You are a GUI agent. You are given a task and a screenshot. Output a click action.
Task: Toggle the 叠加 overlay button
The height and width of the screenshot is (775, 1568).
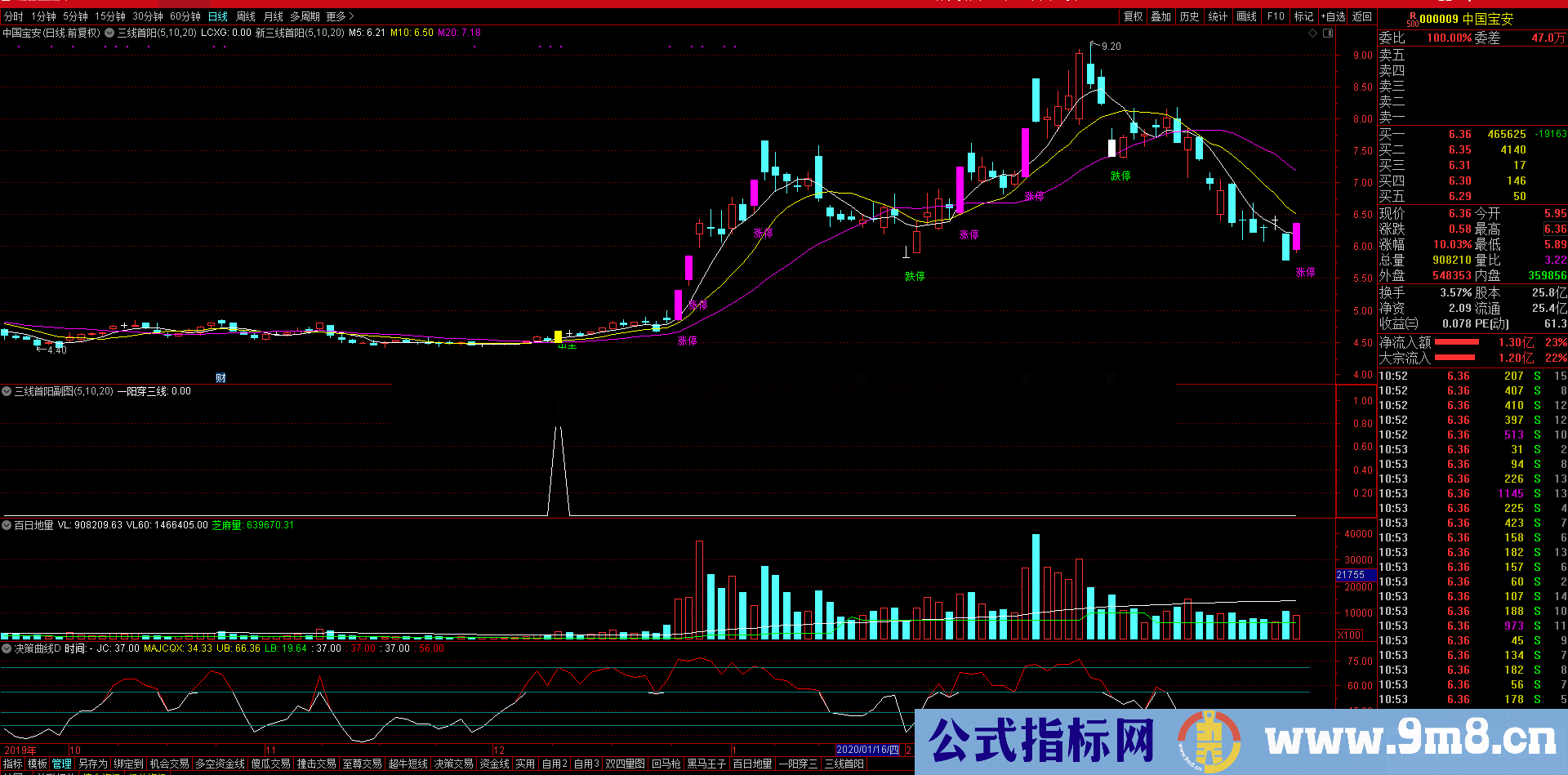coord(1161,16)
